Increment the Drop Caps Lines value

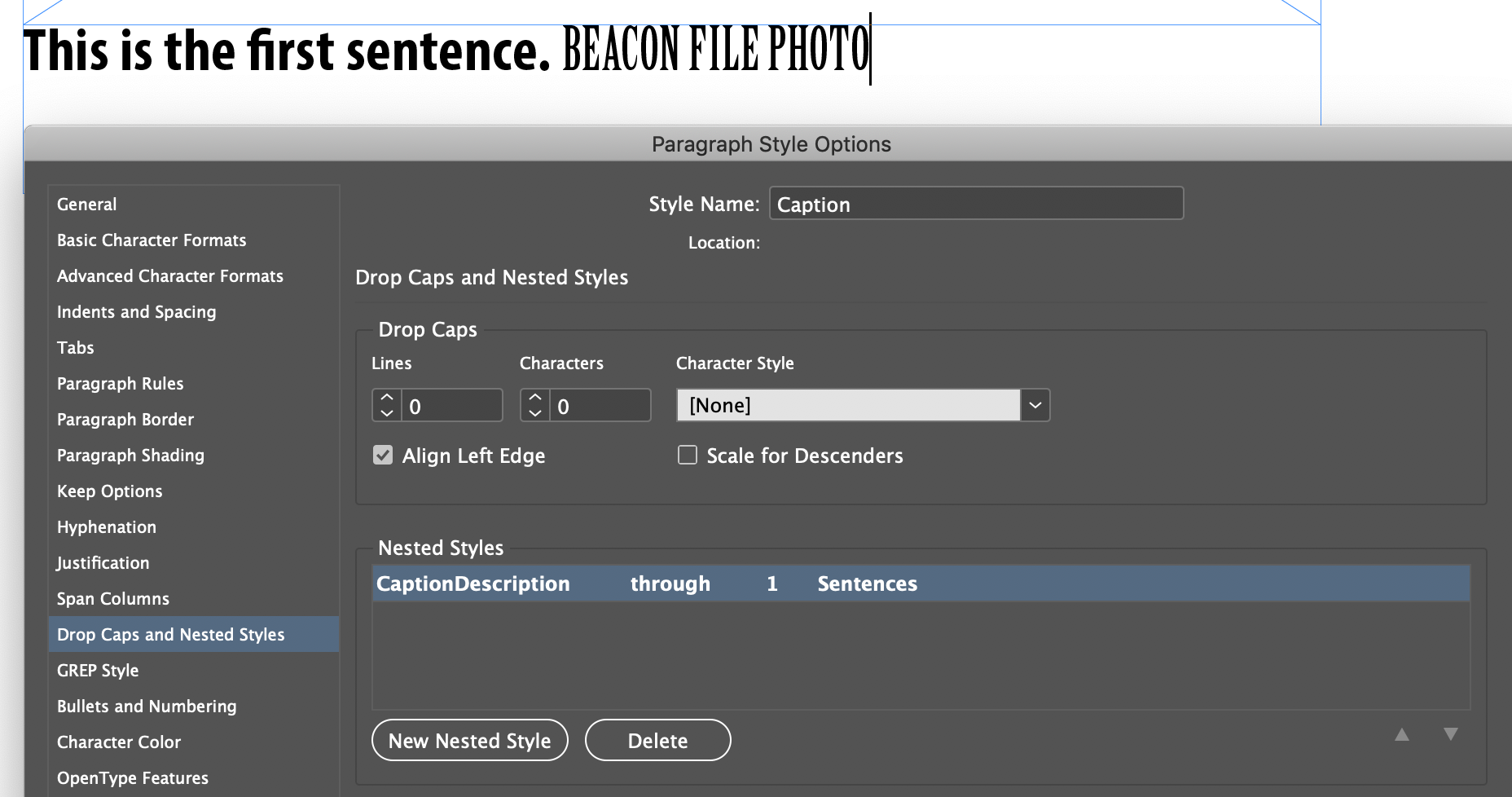pos(386,398)
